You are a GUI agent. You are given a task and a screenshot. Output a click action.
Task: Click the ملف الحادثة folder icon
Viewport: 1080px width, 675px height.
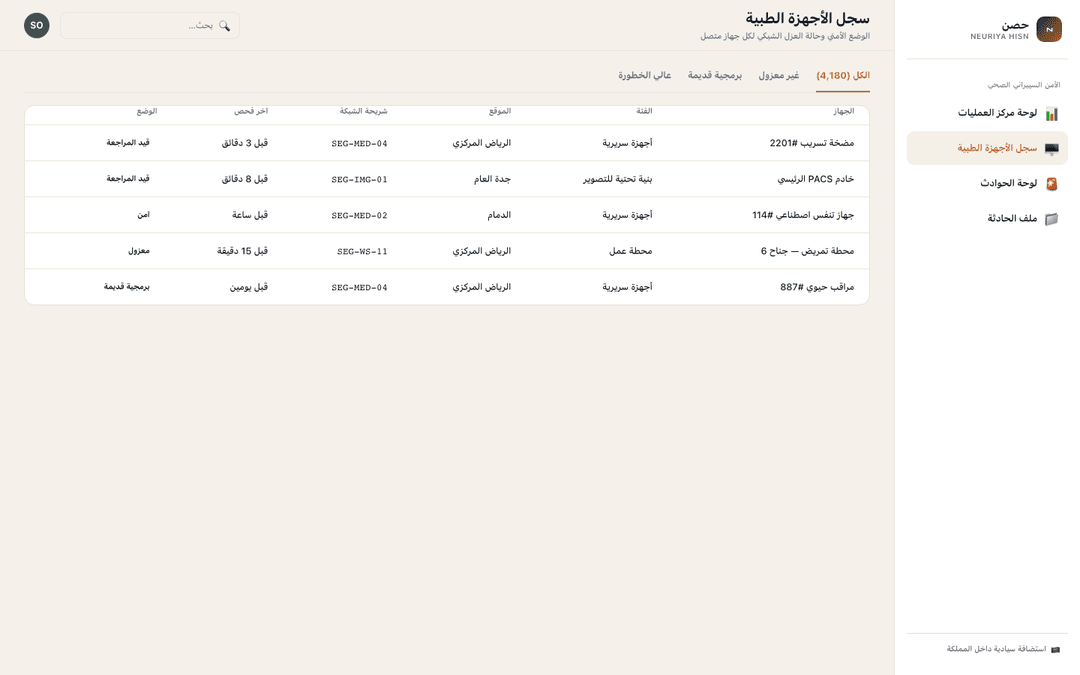tap(1052, 219)
